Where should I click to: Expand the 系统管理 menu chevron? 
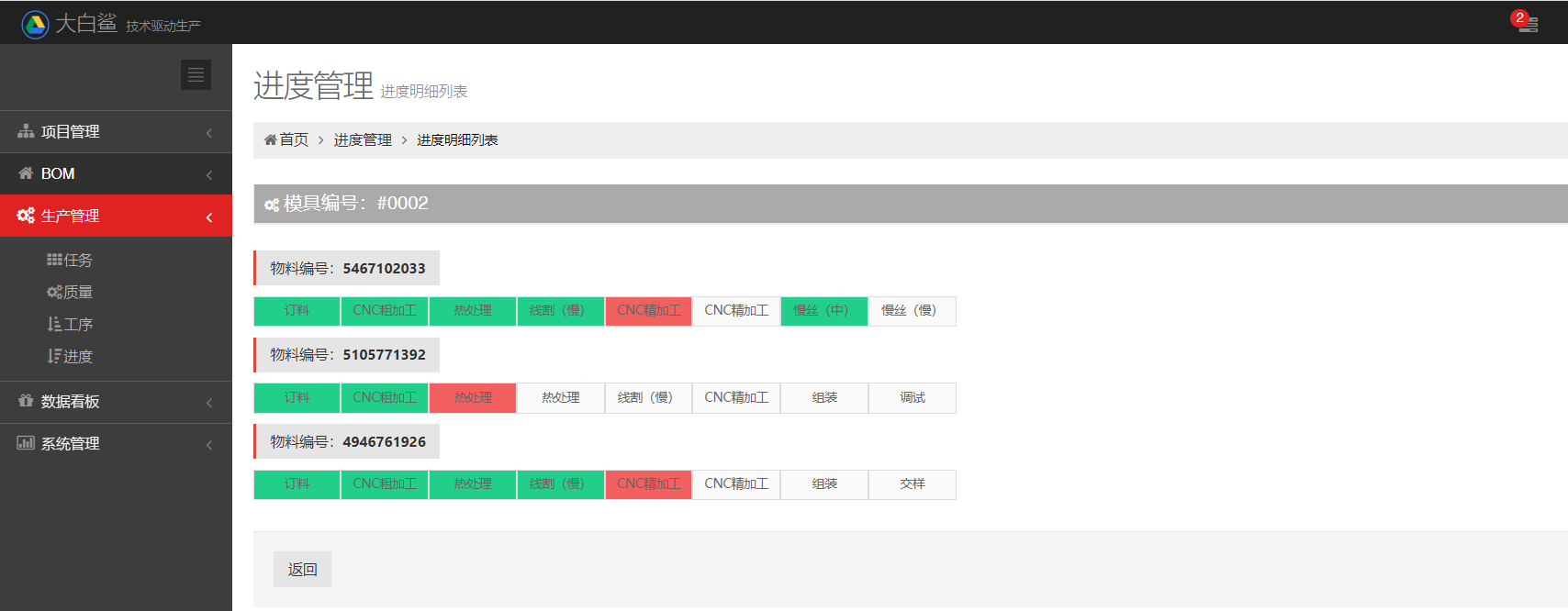click(209, 445)
